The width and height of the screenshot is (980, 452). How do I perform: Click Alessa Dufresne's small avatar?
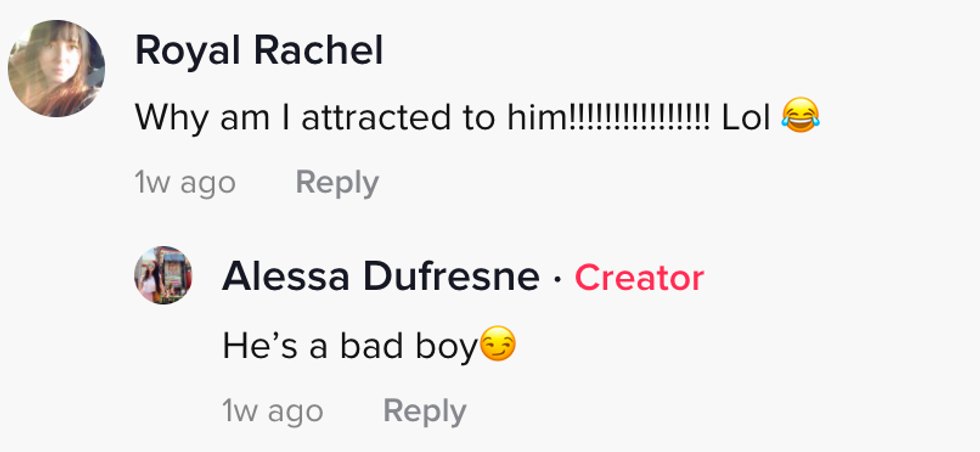click(x=163, y=275)
